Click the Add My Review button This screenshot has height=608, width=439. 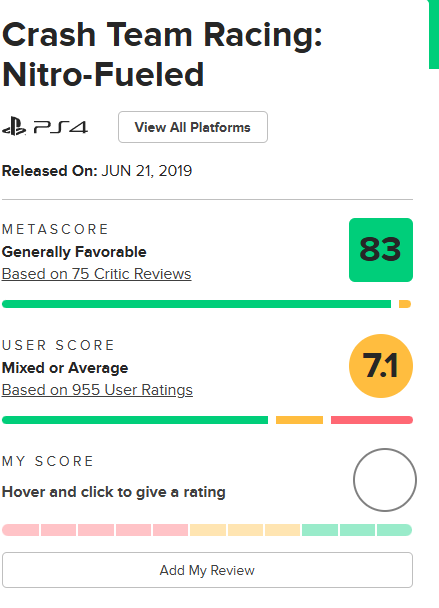coord(207,570)
